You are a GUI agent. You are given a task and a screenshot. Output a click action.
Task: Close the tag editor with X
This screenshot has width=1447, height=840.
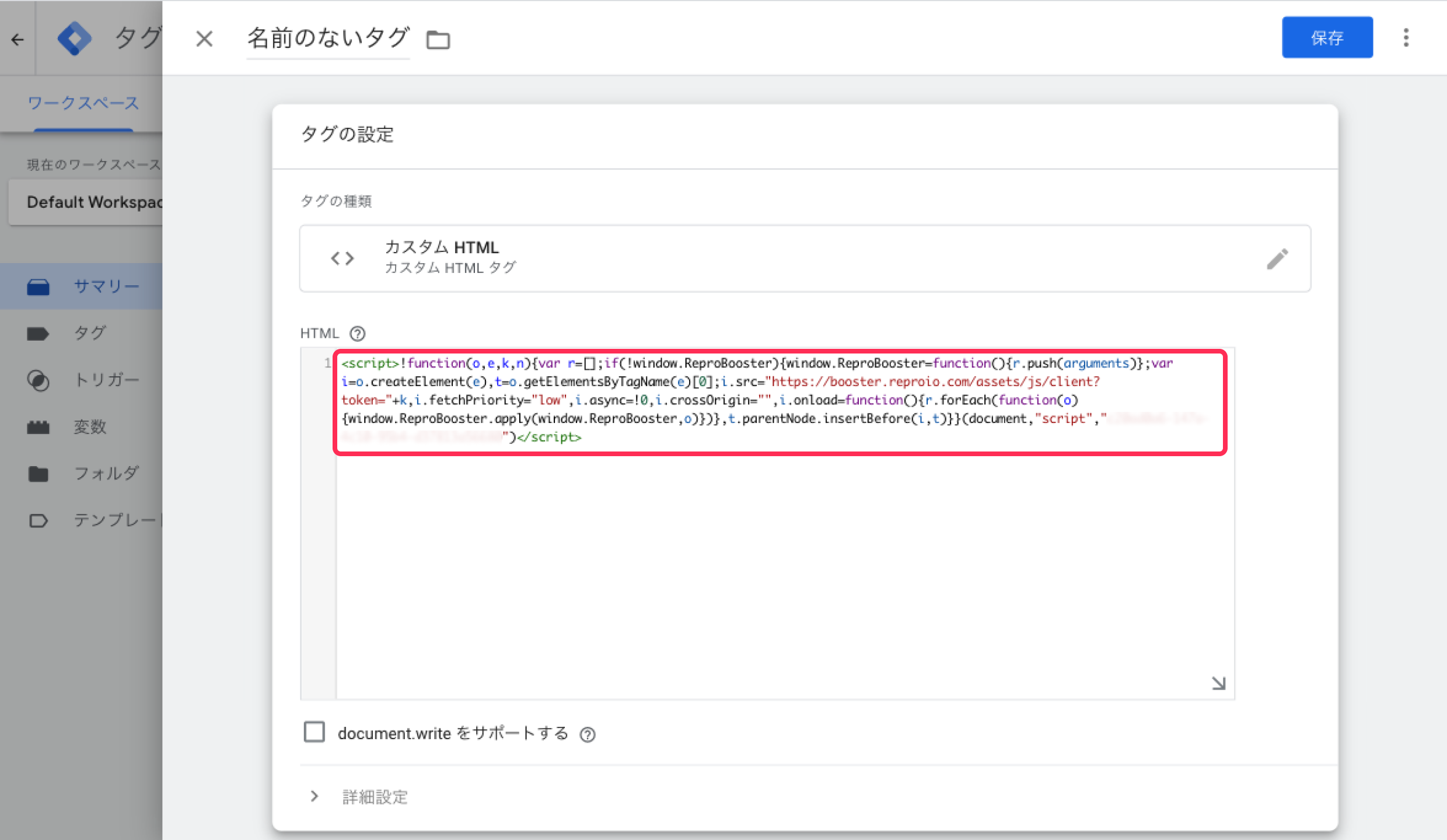[204, 39]
